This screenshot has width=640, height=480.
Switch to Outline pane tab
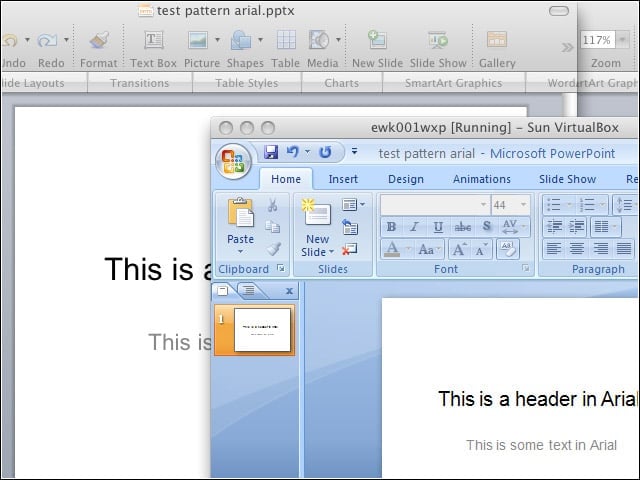248,291
